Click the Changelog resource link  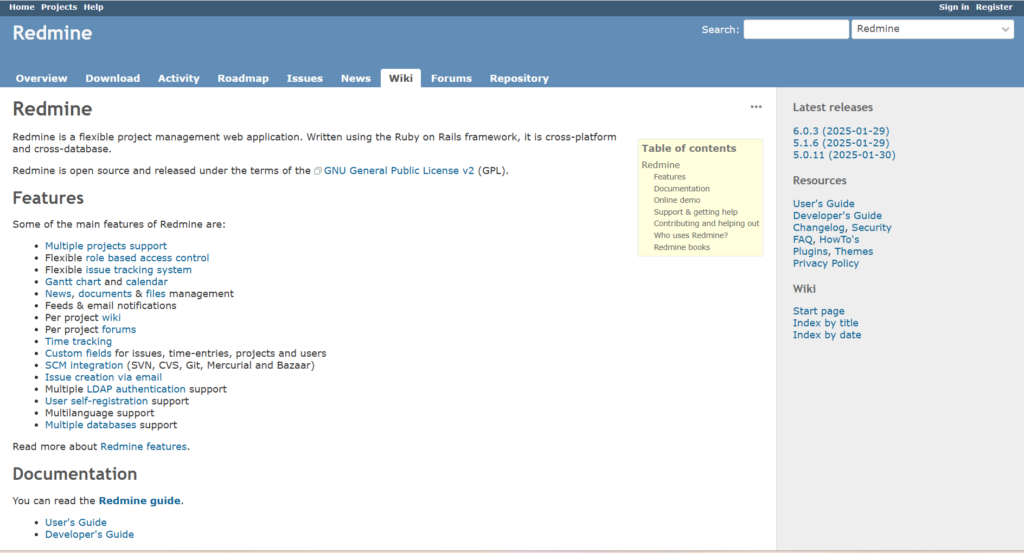(x=819, y=228)
